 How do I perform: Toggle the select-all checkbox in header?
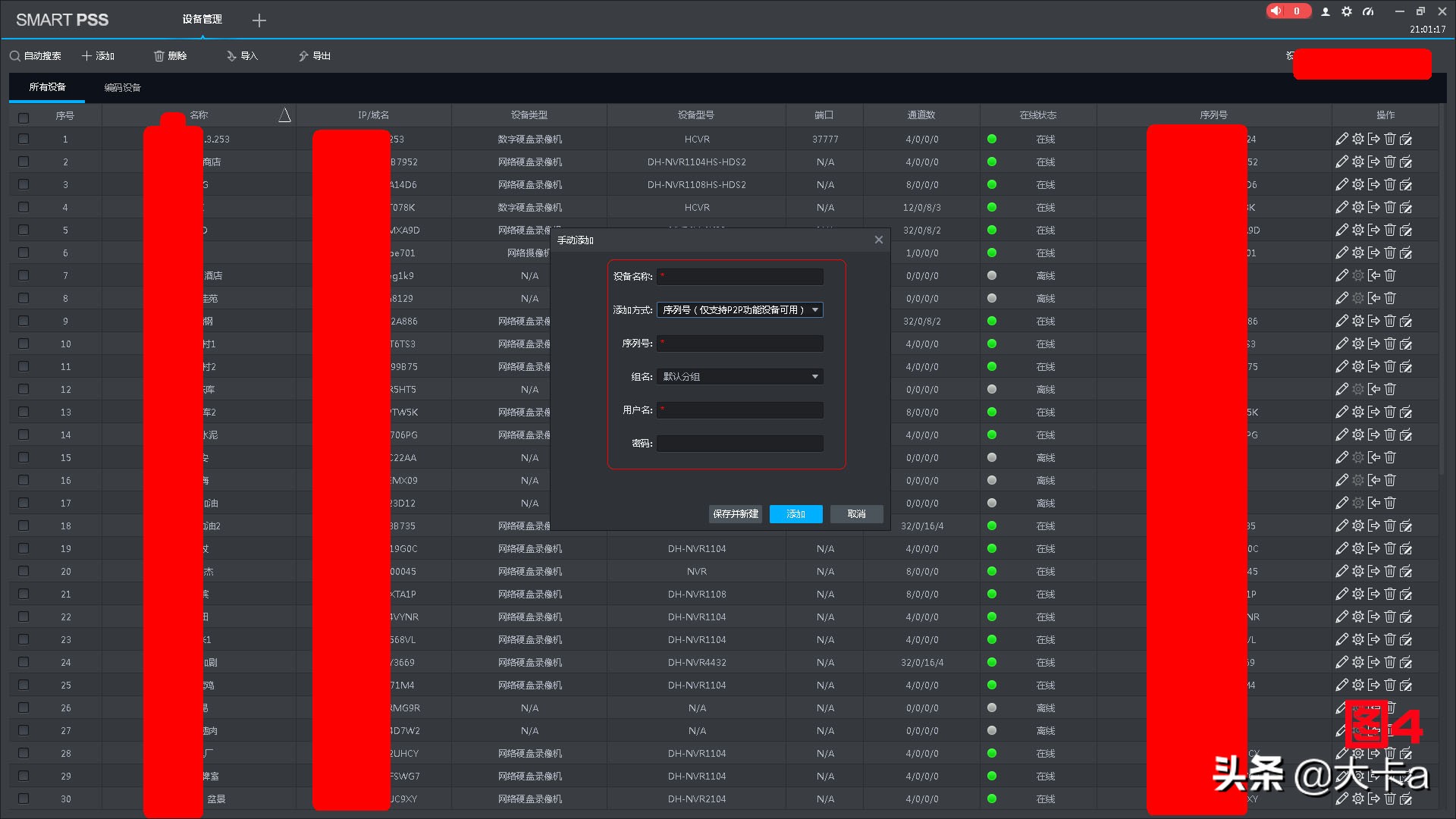click(x=24, y=118)
